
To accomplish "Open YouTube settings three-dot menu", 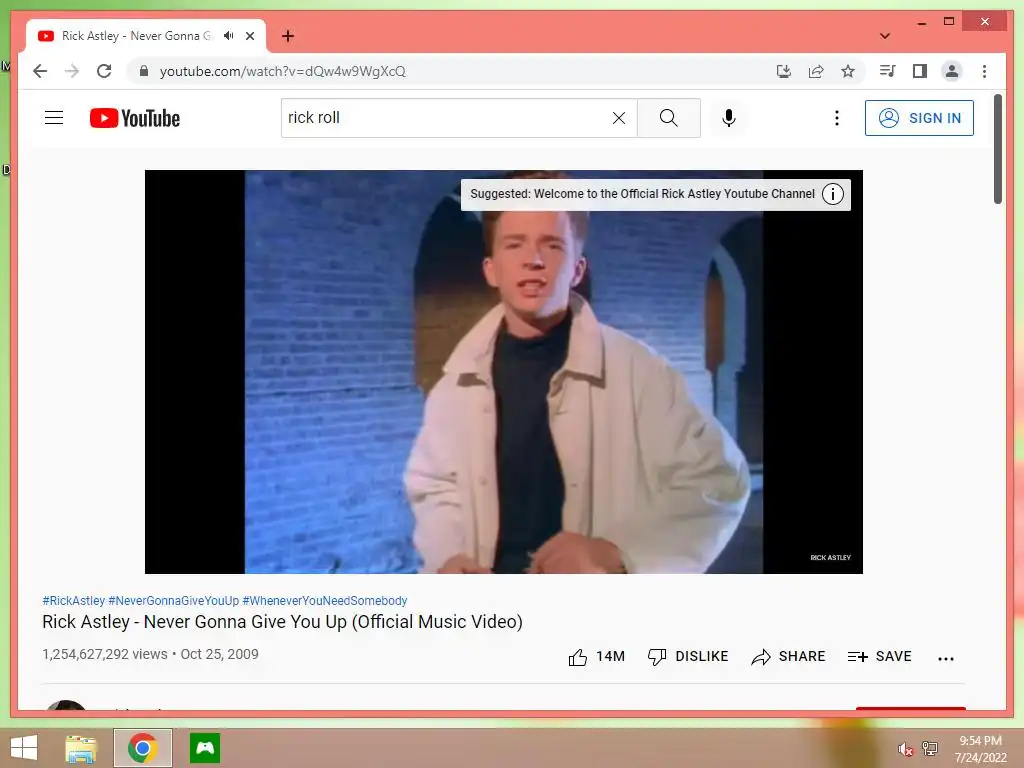I will pyautogui.click(x=837, y=118).
